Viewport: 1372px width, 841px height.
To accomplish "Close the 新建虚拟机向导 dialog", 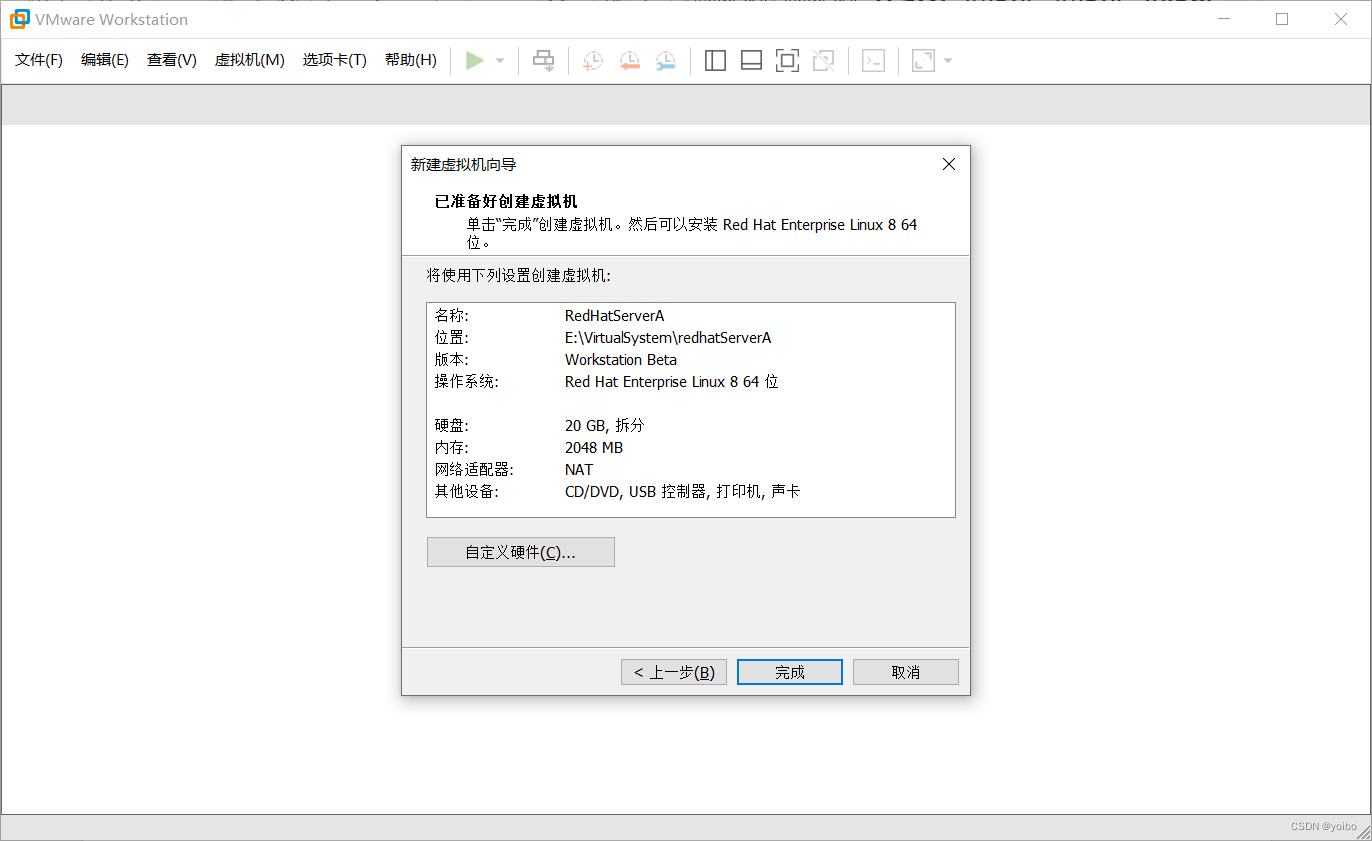I will point(949,164).
